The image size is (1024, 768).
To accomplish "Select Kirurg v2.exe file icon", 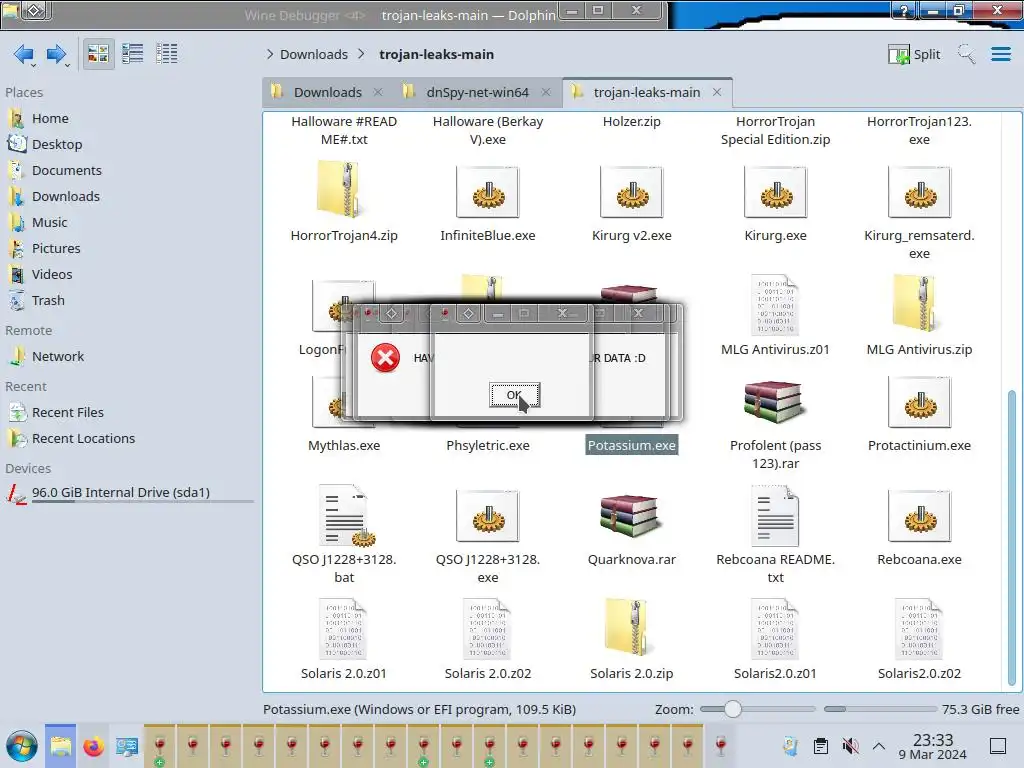I will coord(632,192).
